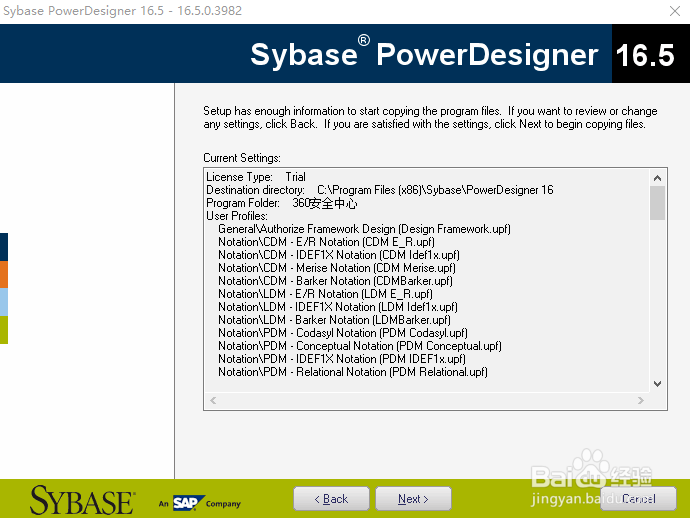690x518 pixels.
Task: Click the 'User Profiles:' line
Action: click(237, 216)
